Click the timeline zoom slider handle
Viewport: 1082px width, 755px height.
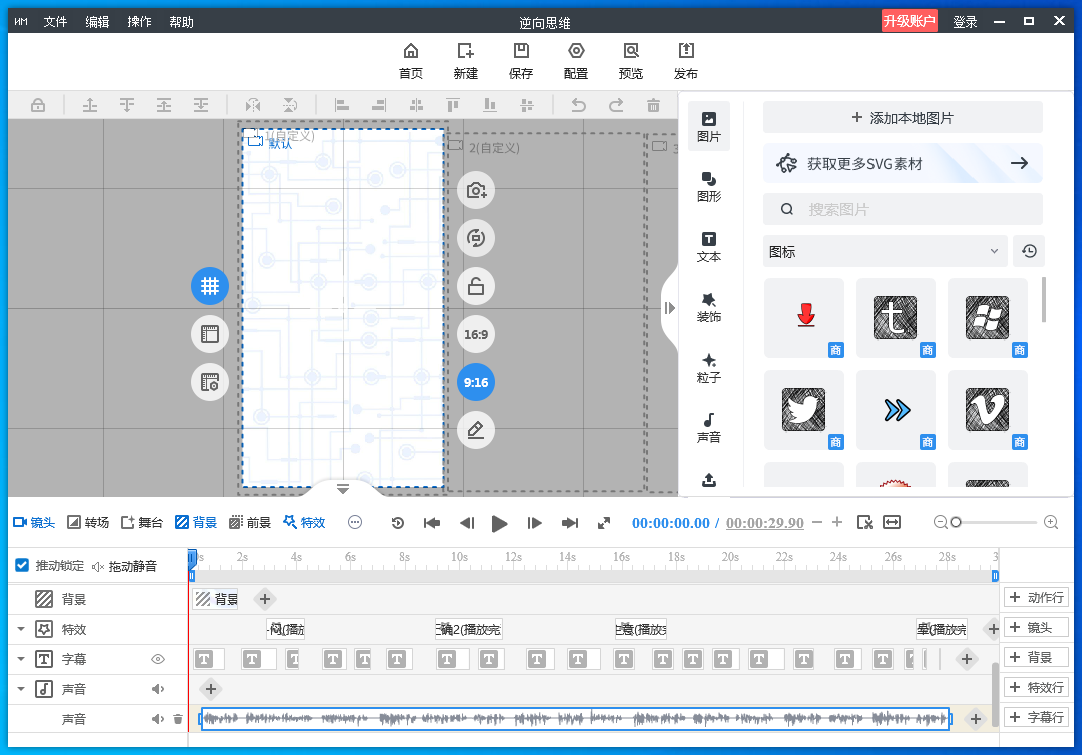coord(956,522)
